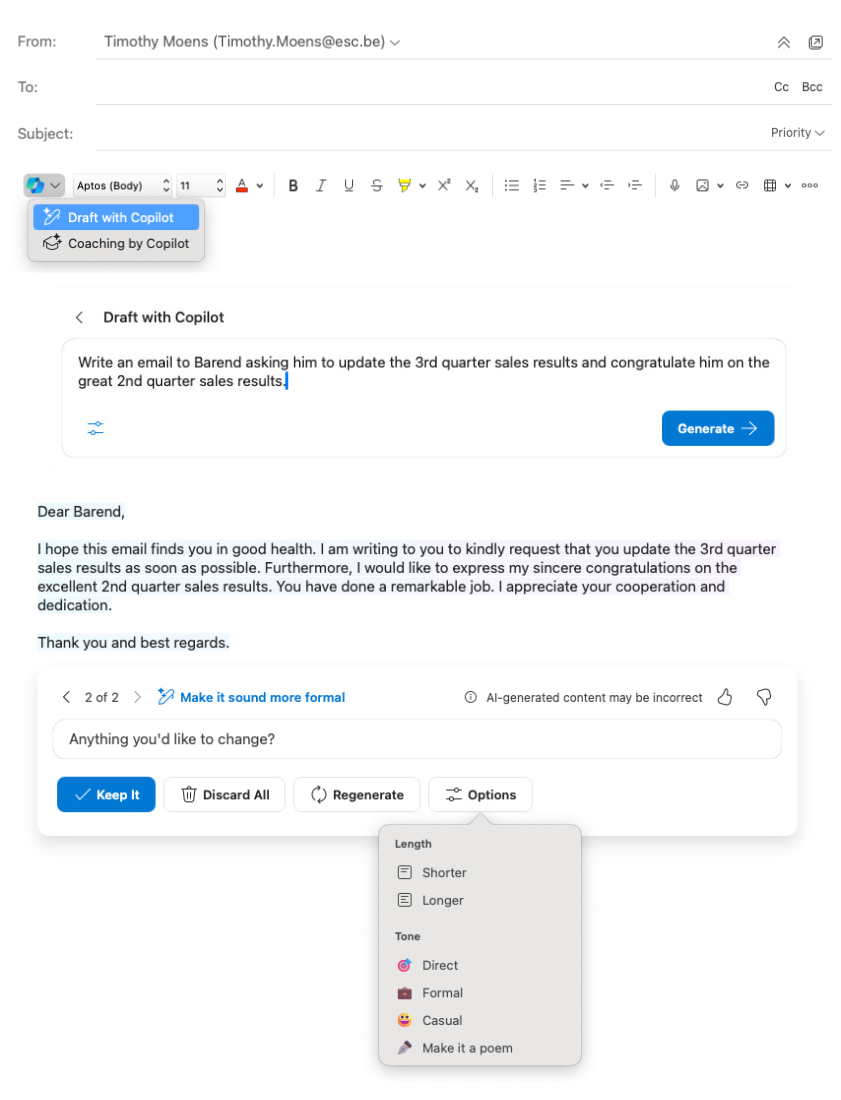Toggle bold formatting
The width and height of the screenshot is (841, 1100).
tap(293, 185)
